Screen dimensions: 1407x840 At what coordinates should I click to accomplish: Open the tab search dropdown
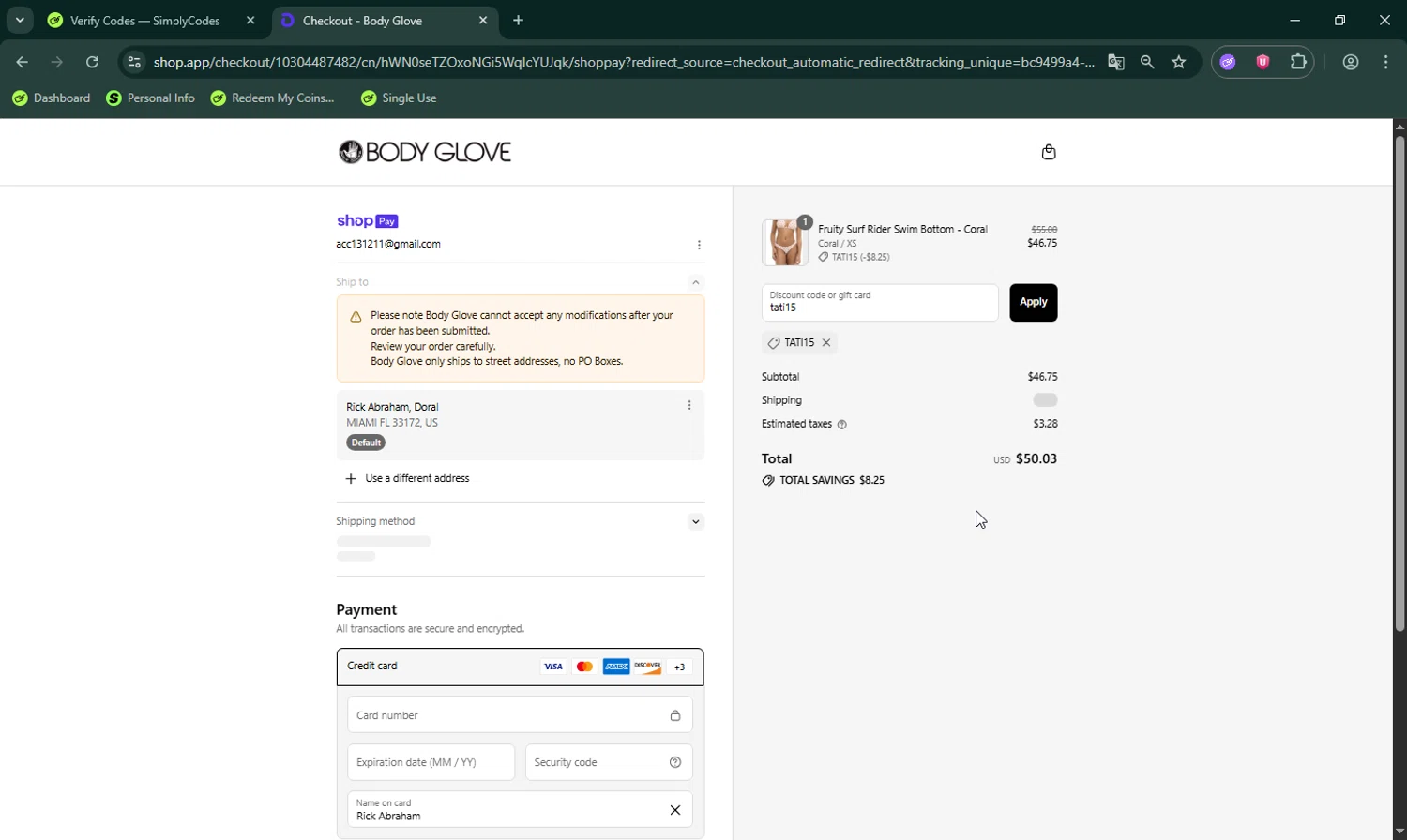click(x=20, y=20)
